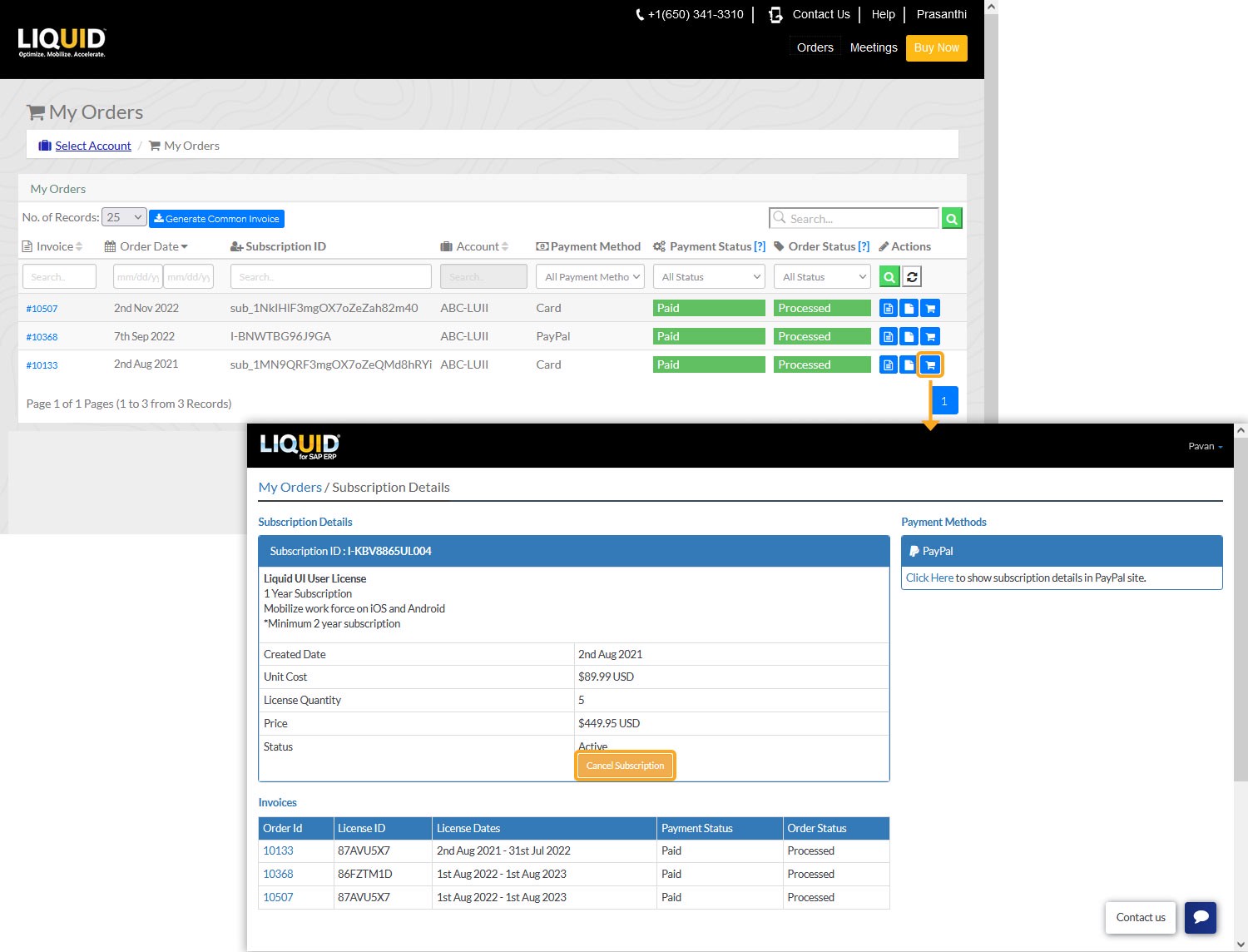
Task: Open Order Id 10507 in Invoices table
Action: point(278,898)
